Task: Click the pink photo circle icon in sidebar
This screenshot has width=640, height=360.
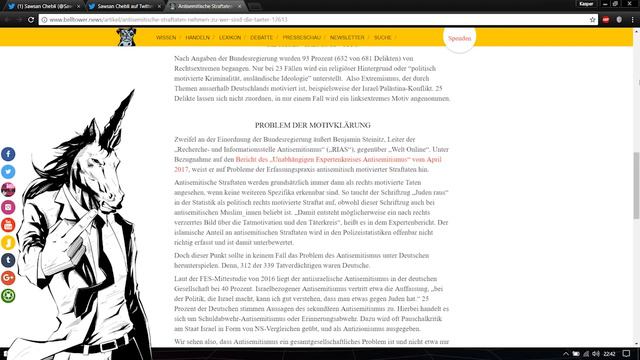Action: tap(8, 189)
